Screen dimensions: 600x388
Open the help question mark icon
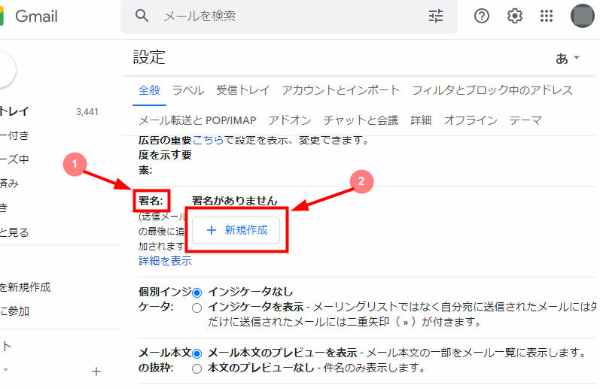pos(481,16)
